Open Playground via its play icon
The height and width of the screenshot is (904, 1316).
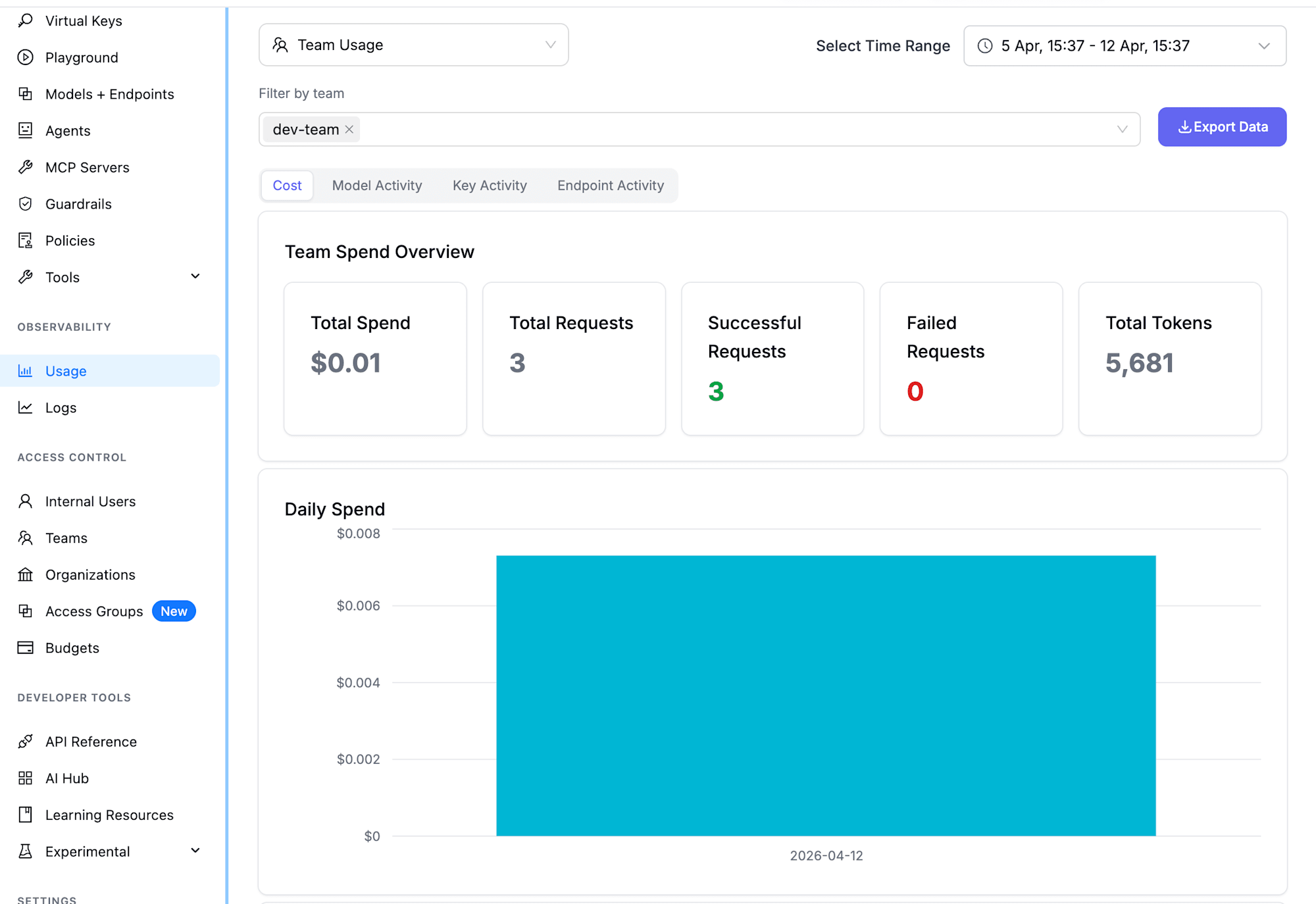(26, 57)
